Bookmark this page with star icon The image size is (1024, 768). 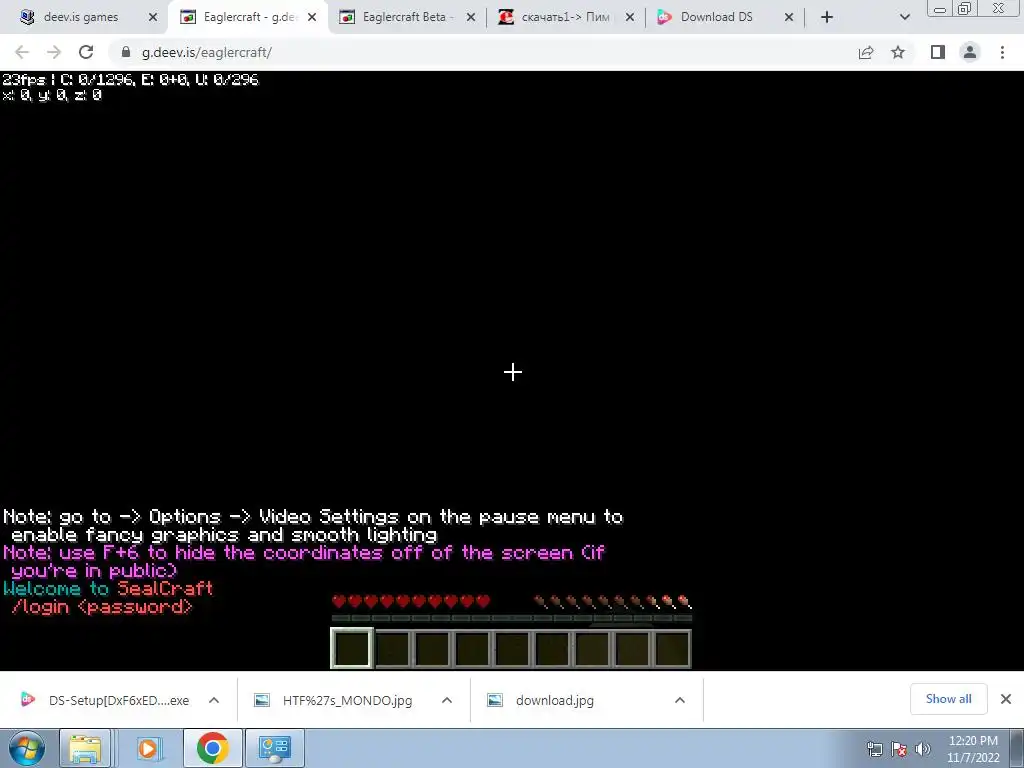pos(898,52)
